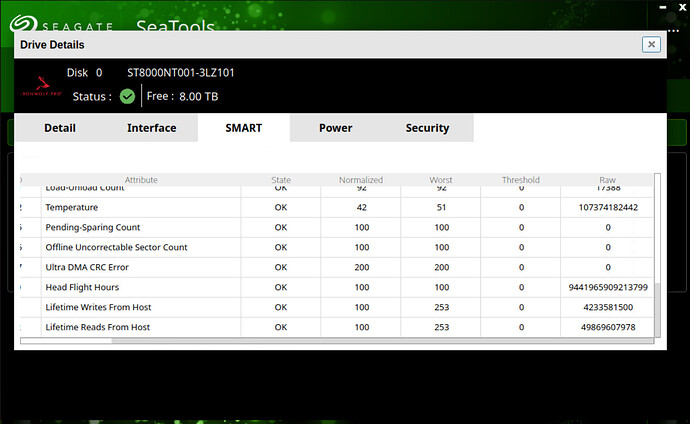Click the State column header

pyautogui.click(x=281, y=180)
